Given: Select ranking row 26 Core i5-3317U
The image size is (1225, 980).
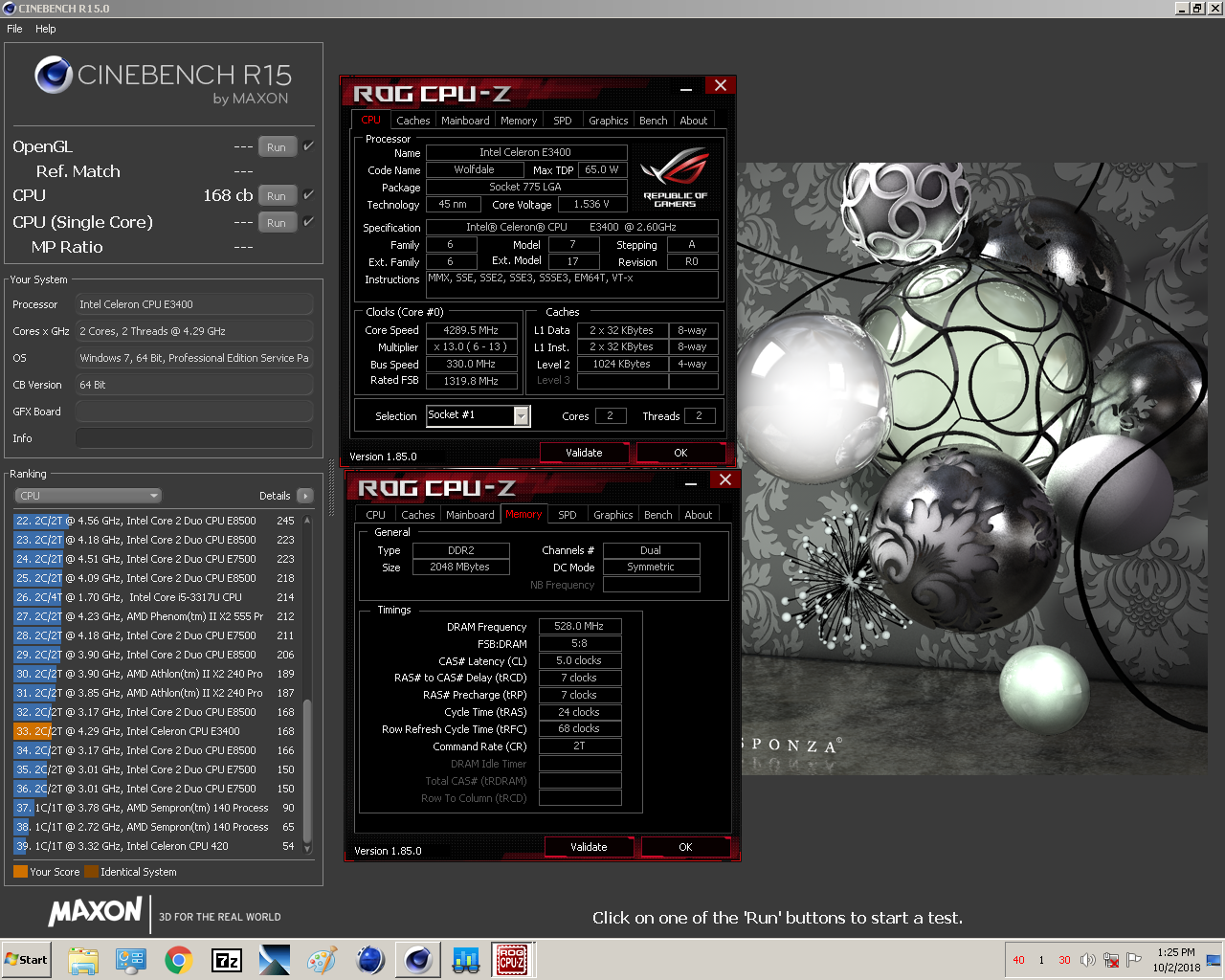Looking at the screenshot, I should [155, 597].
